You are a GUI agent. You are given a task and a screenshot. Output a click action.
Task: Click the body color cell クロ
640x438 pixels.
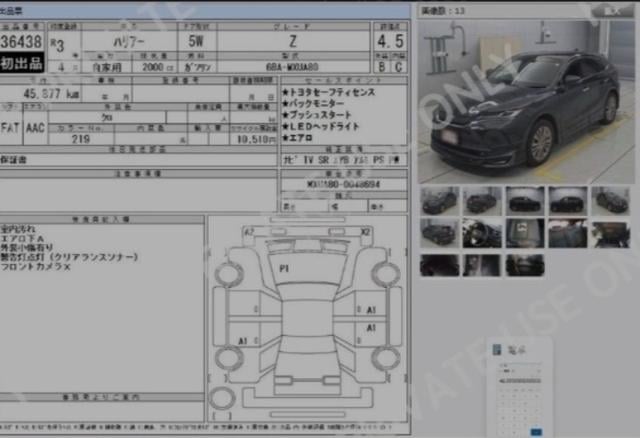tap(107, 117)
